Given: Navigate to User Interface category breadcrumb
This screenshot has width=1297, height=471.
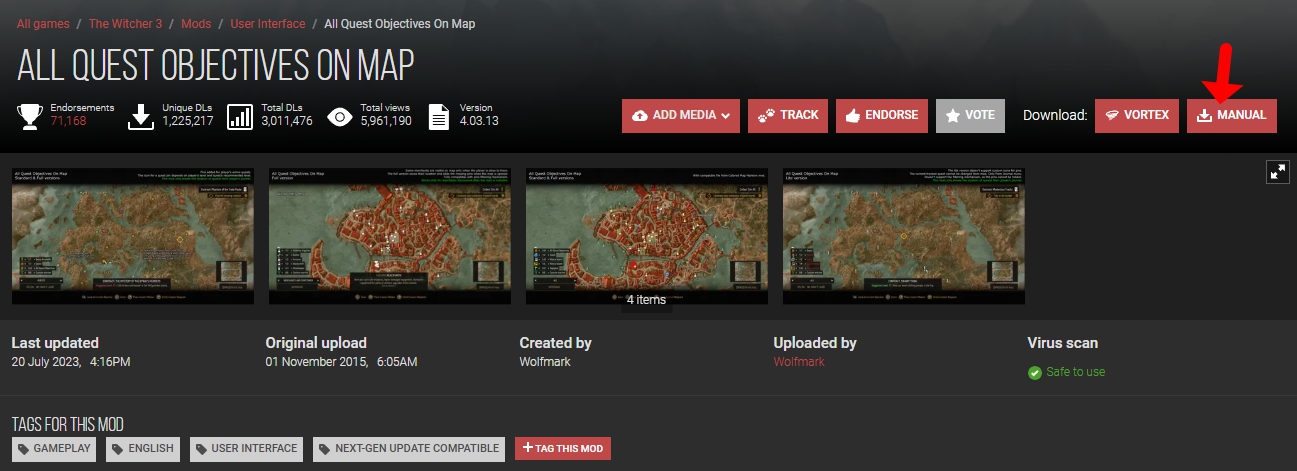Looking at the screenshot, I should (268, 23).
